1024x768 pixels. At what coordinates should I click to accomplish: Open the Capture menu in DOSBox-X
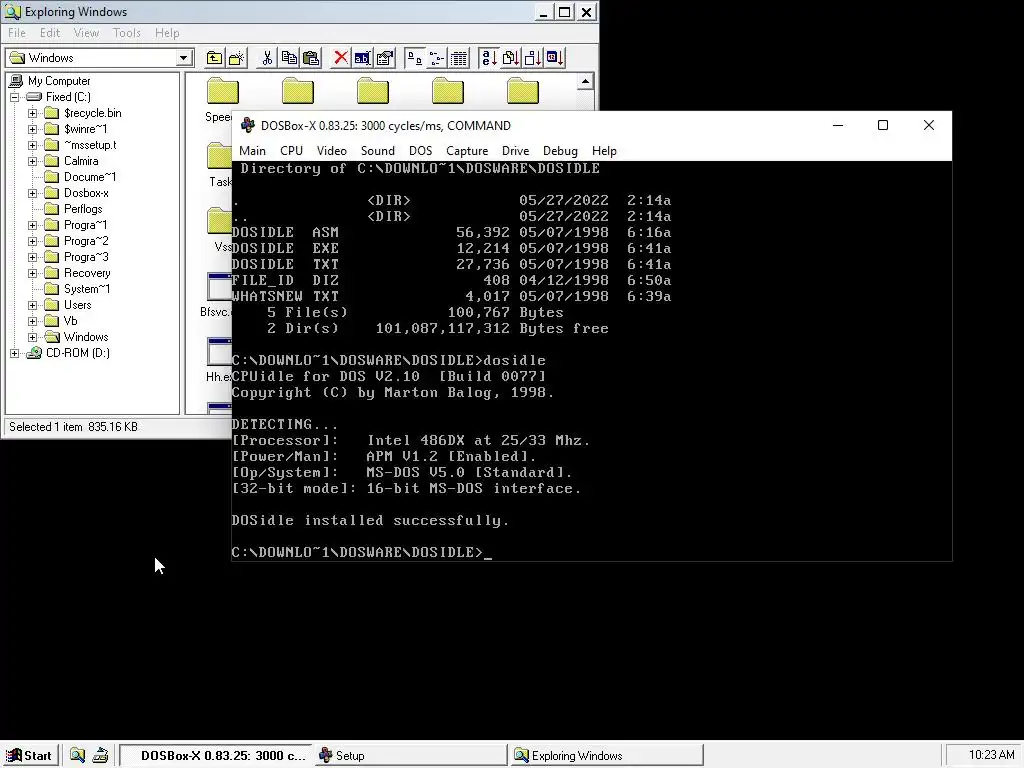pyautogui.click(x=467, y=151)
